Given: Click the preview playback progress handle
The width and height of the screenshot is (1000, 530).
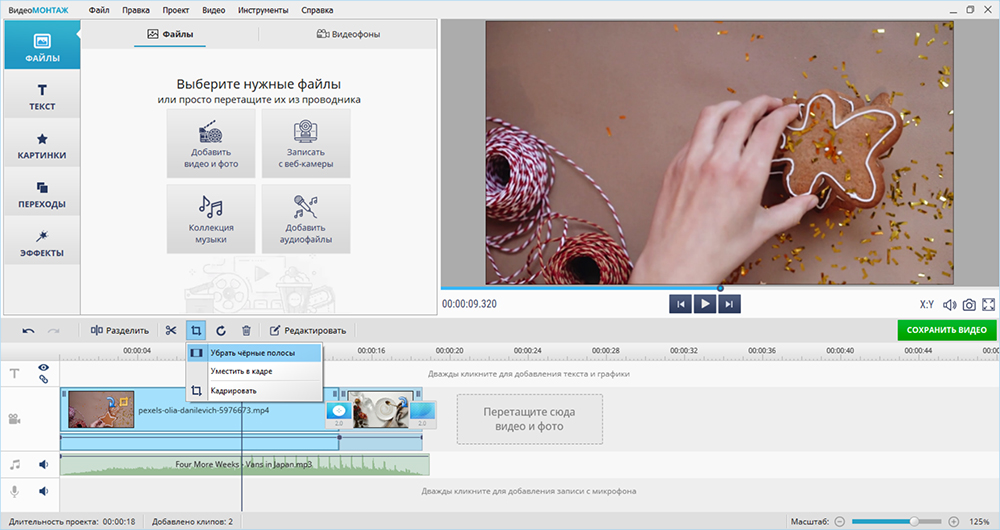Looking at the screenshot, I should [720, 288].
